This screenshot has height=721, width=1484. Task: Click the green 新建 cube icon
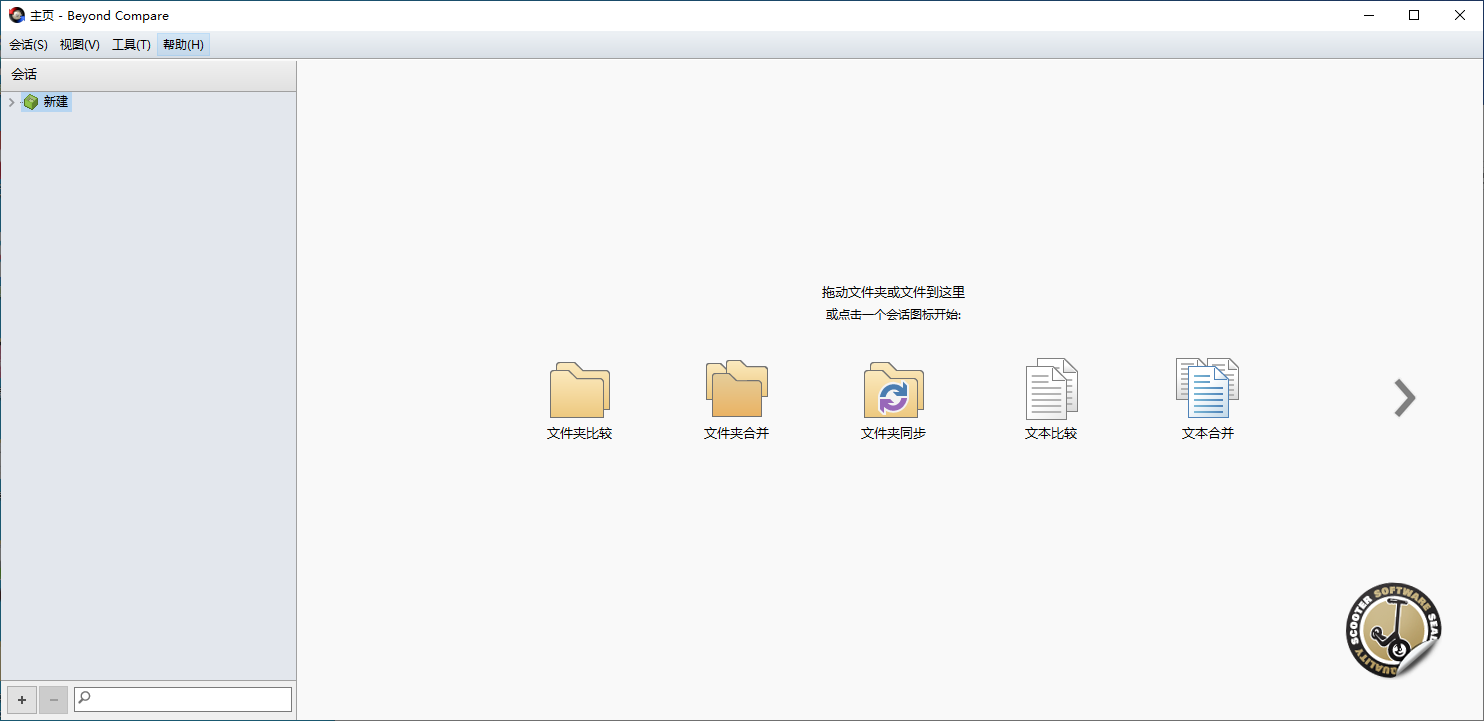[31, 102]
